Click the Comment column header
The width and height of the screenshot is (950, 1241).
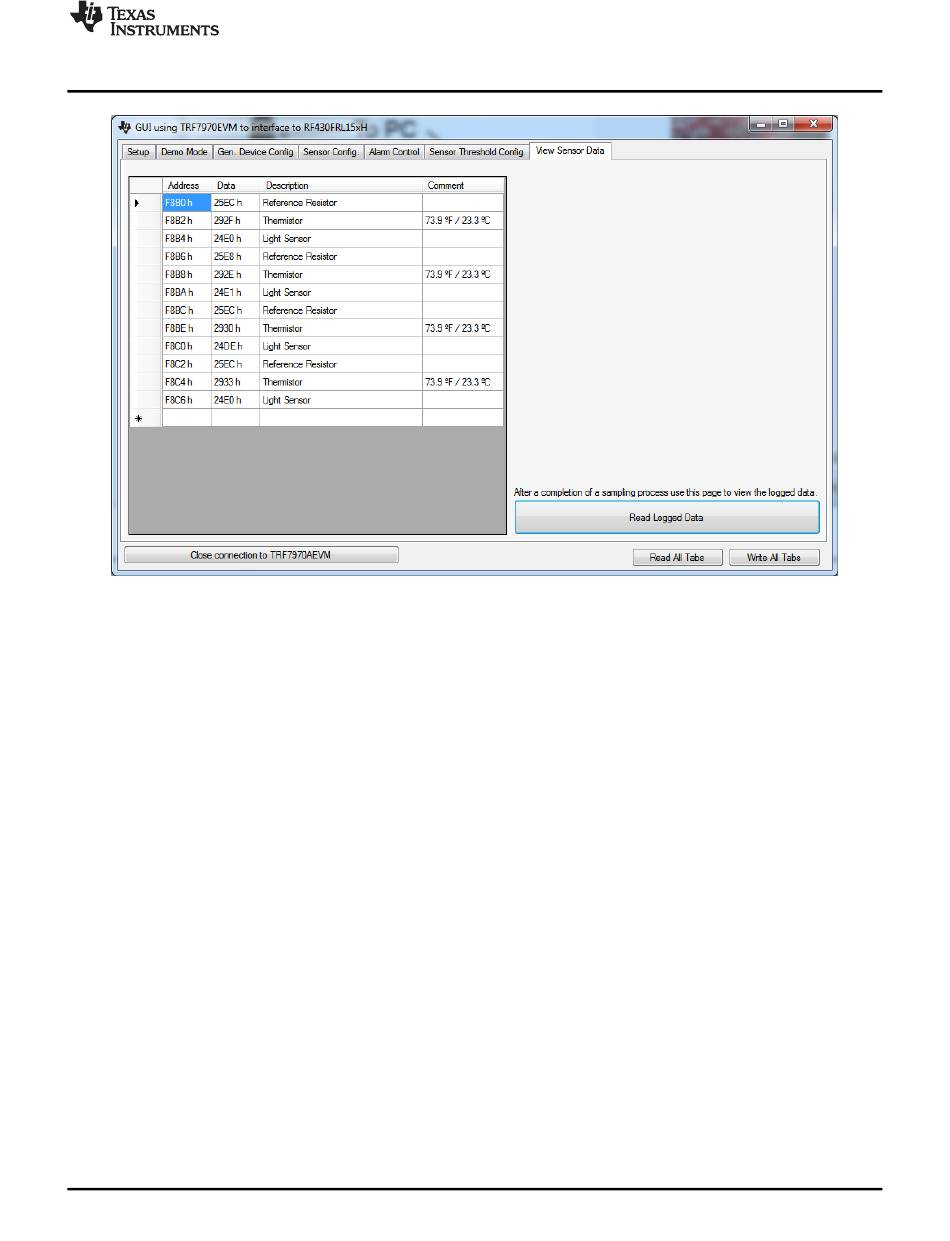point(463,186)
